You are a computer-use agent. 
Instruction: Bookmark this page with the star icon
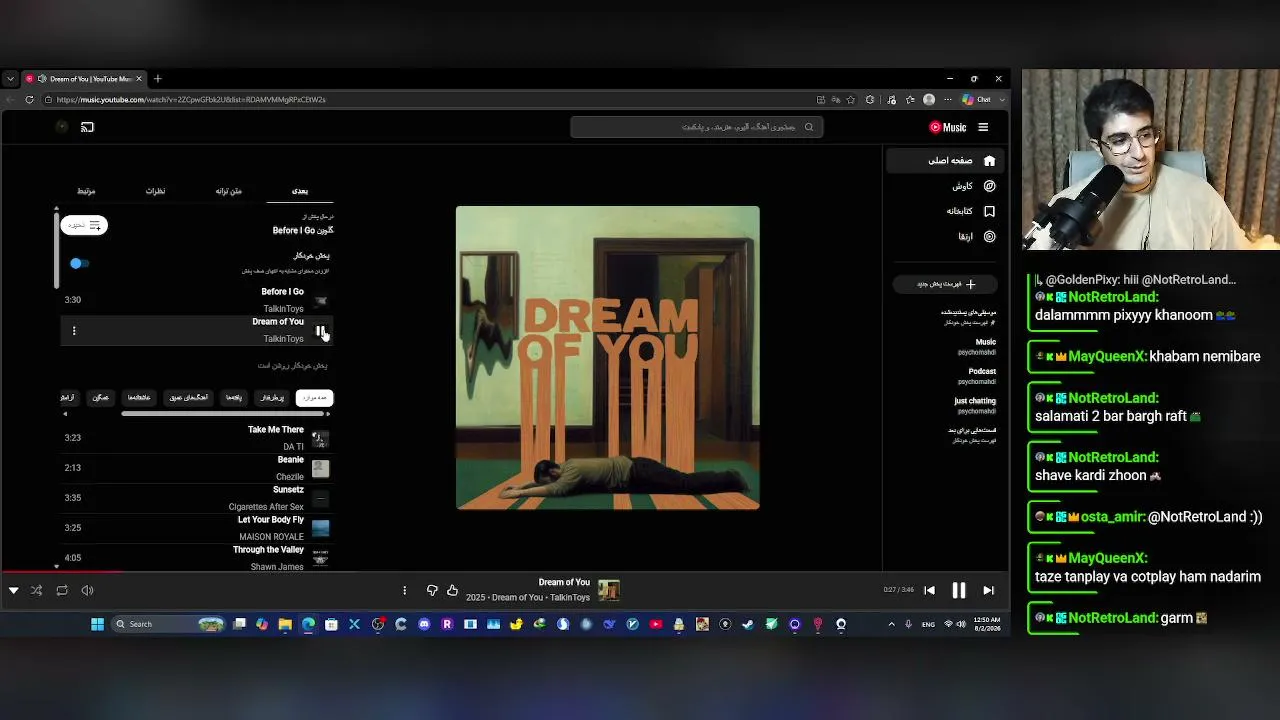pos(851,100)
